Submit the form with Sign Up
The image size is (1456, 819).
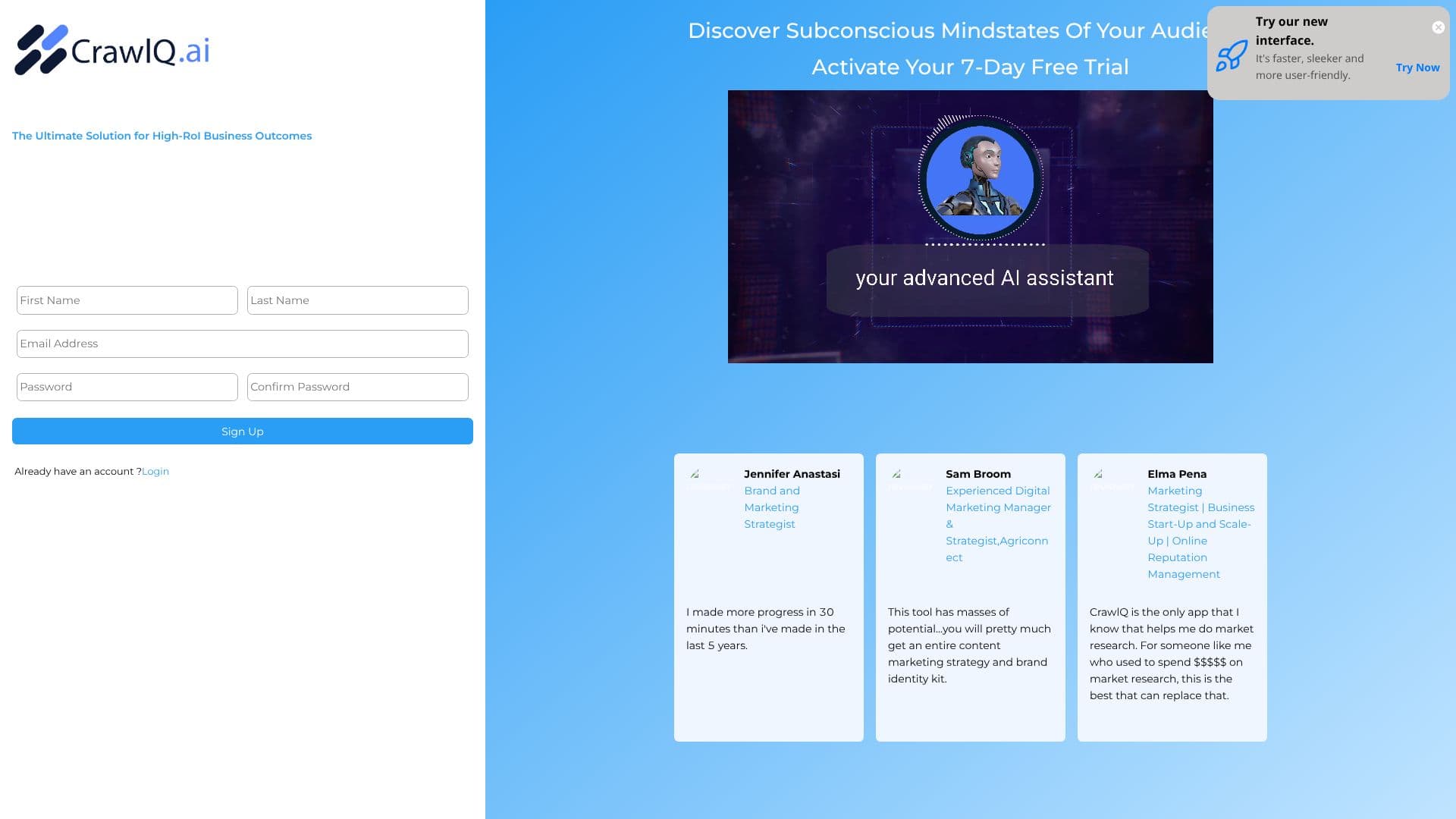[243, 431]
